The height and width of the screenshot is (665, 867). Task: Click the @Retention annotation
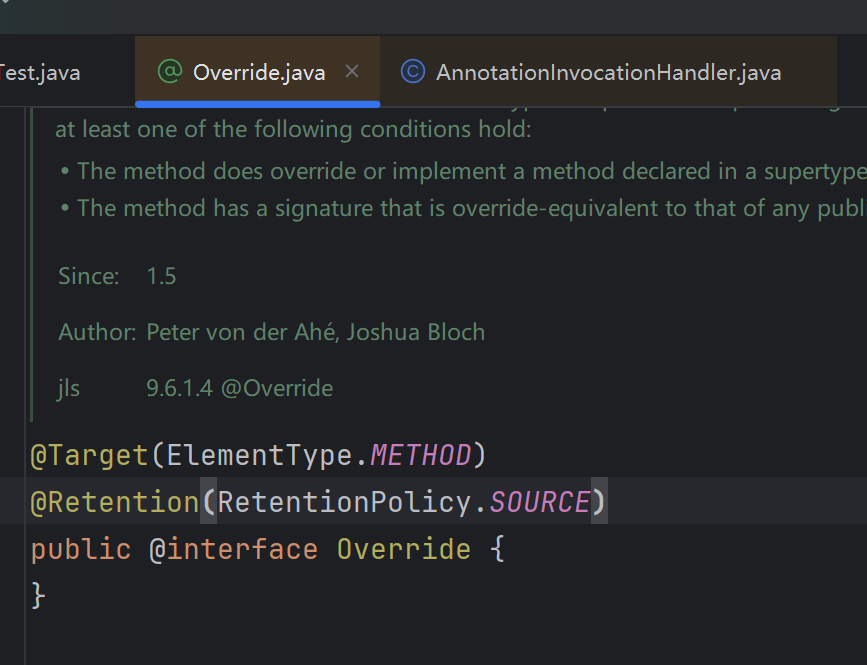coord(115,502)
